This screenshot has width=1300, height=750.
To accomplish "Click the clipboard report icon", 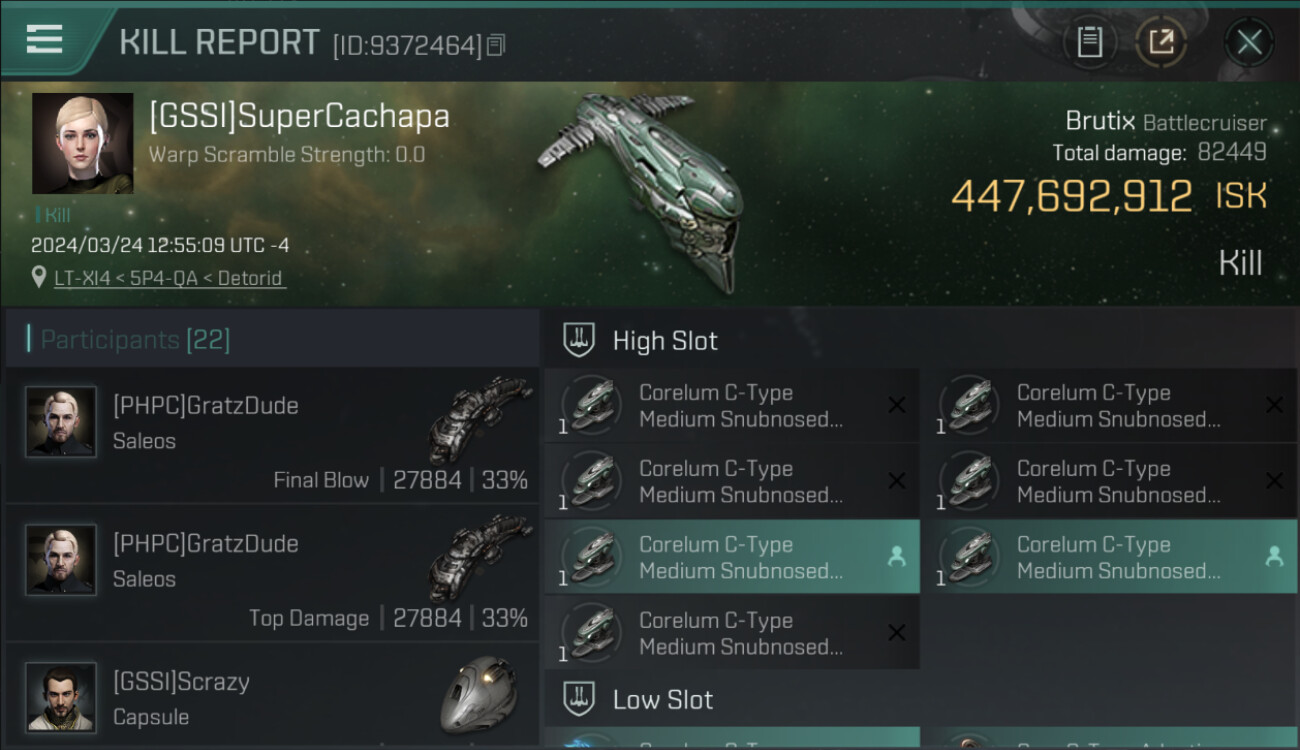I will [1089, 42].
